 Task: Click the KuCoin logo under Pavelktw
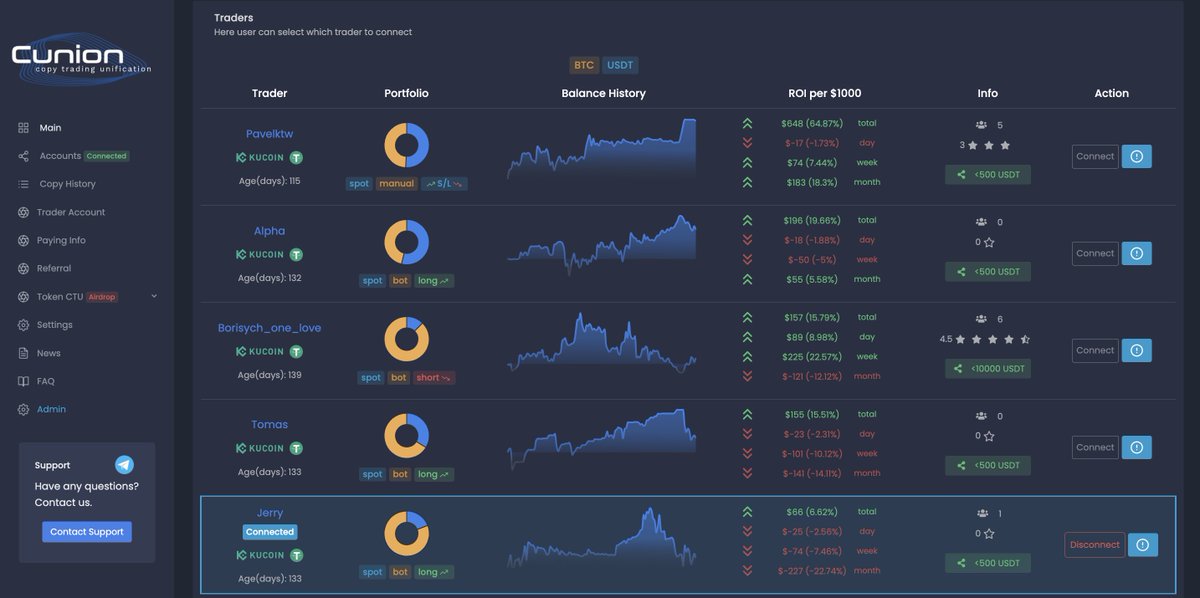pyautogui.click(x=260, y=157)
